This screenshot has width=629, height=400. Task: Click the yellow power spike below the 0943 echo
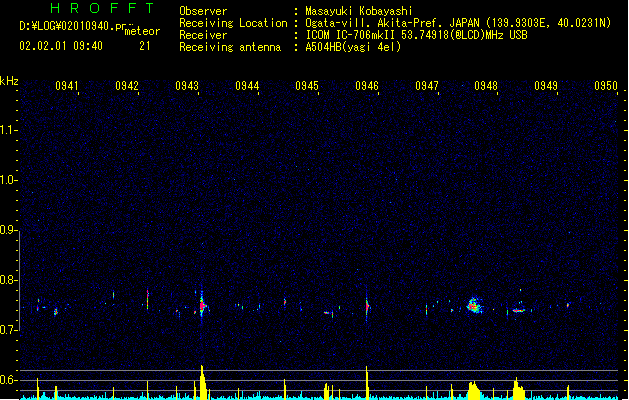[203, 382]
